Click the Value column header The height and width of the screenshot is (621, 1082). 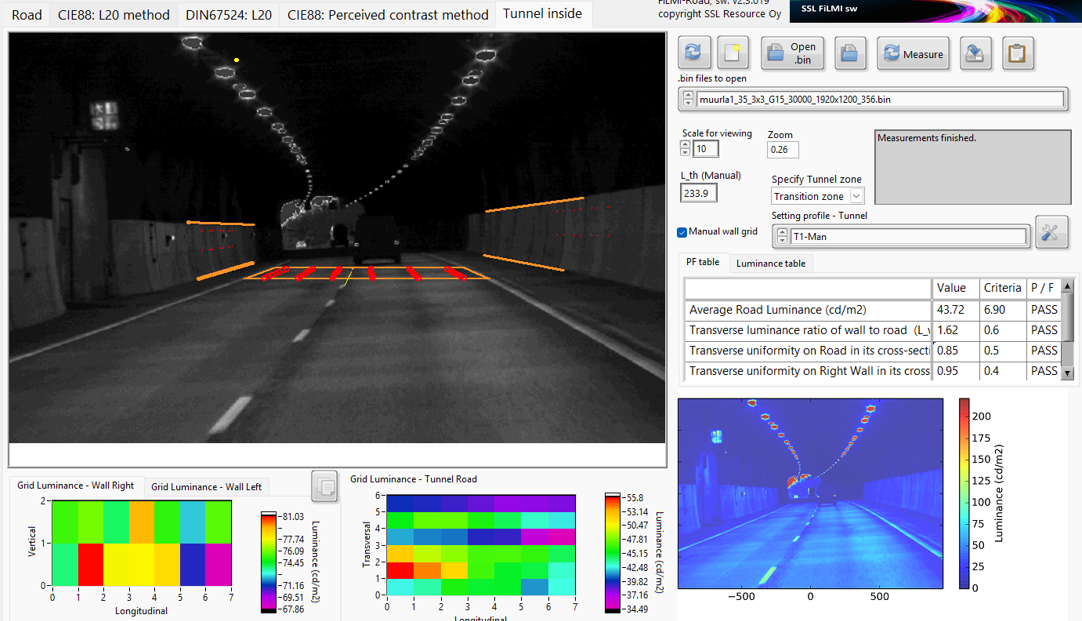(x=956, y=288)
